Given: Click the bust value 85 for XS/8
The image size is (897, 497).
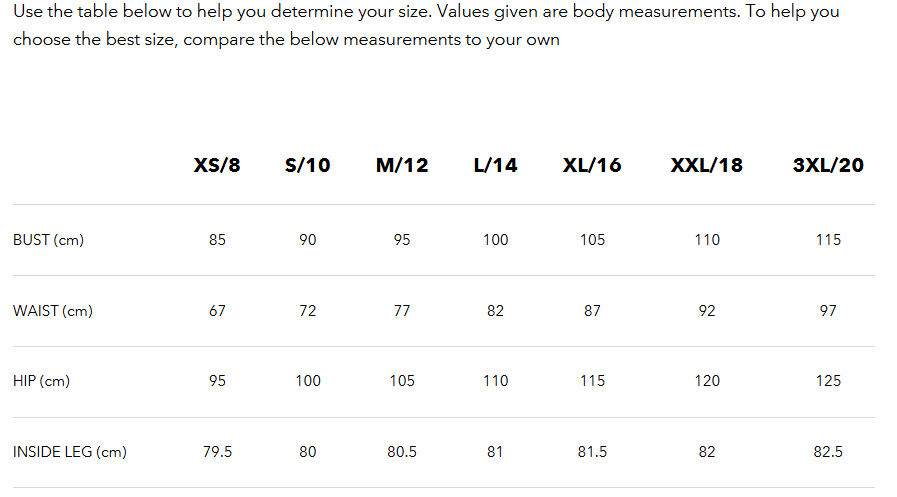Looking at the screenshot, I should pos(217,240).
